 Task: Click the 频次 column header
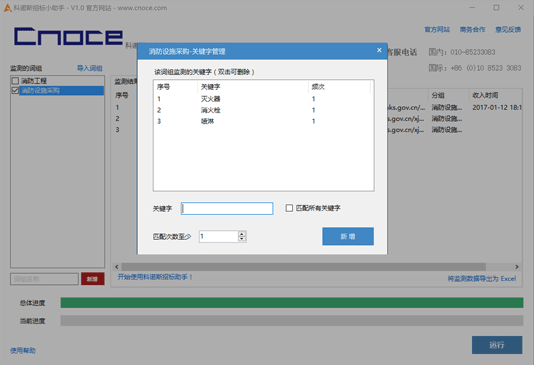click(x=339, y=87)
